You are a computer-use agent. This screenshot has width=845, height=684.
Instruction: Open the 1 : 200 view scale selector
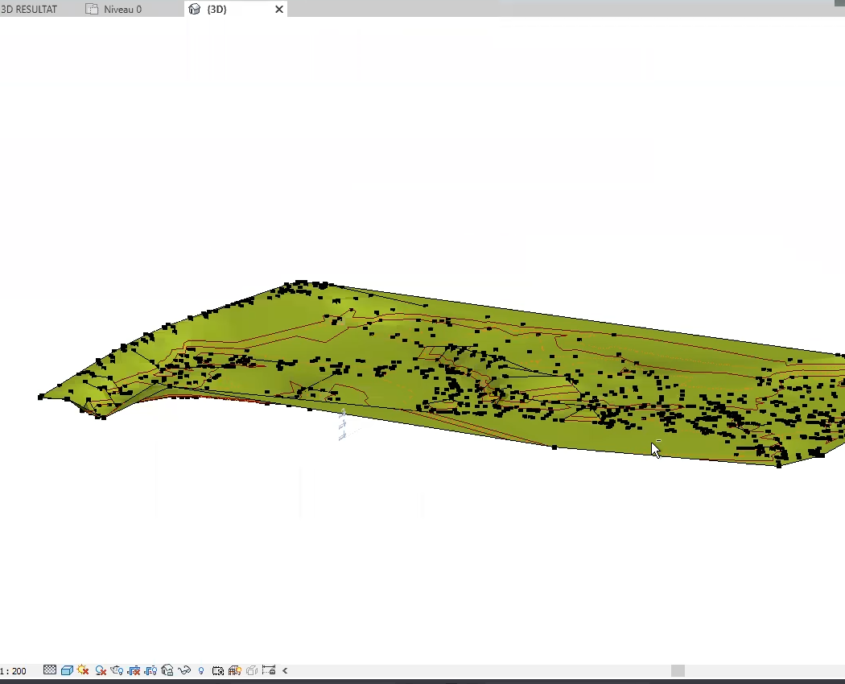pos(13,671)
